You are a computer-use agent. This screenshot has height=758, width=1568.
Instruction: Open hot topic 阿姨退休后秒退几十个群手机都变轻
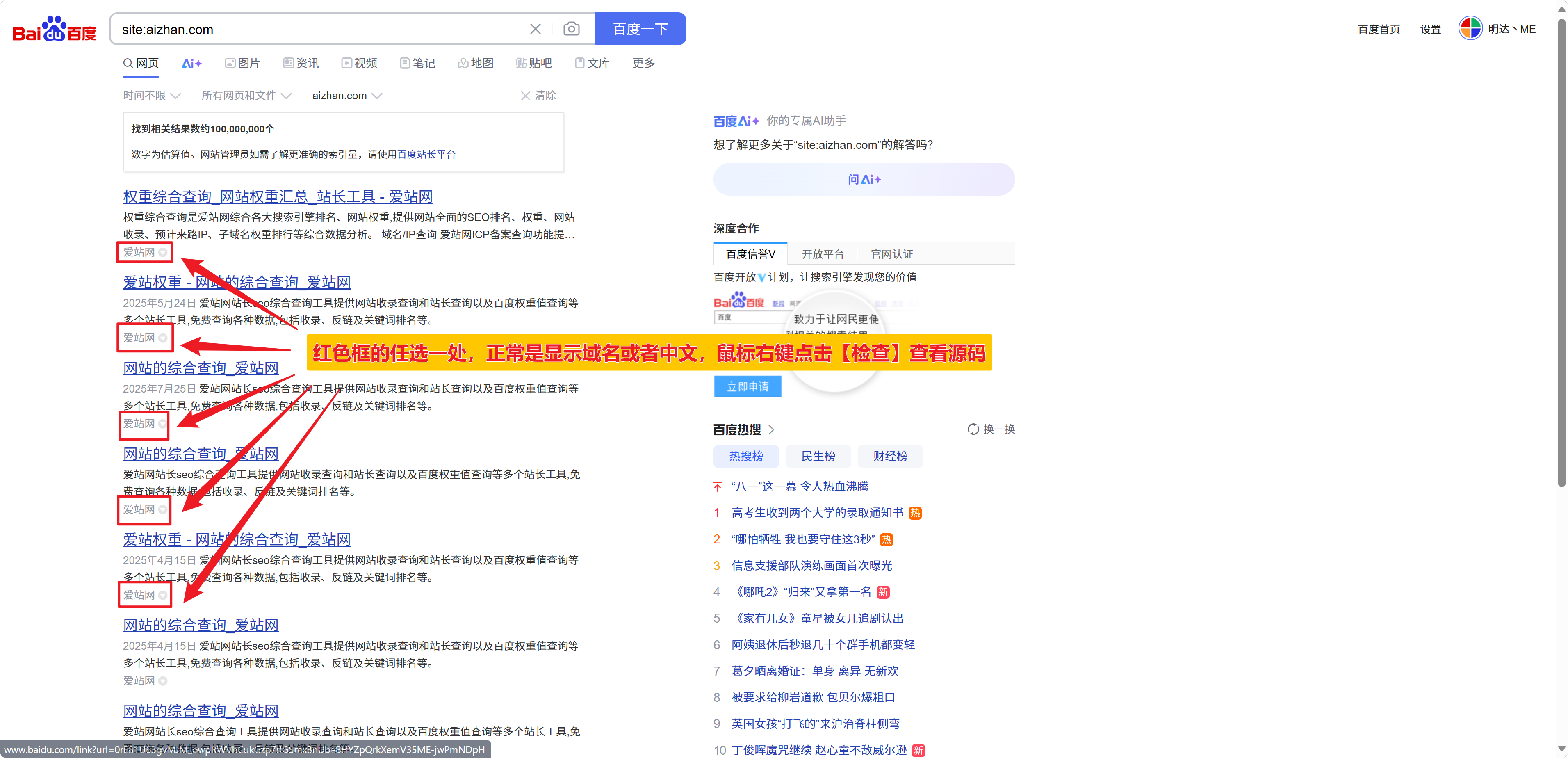823,645
